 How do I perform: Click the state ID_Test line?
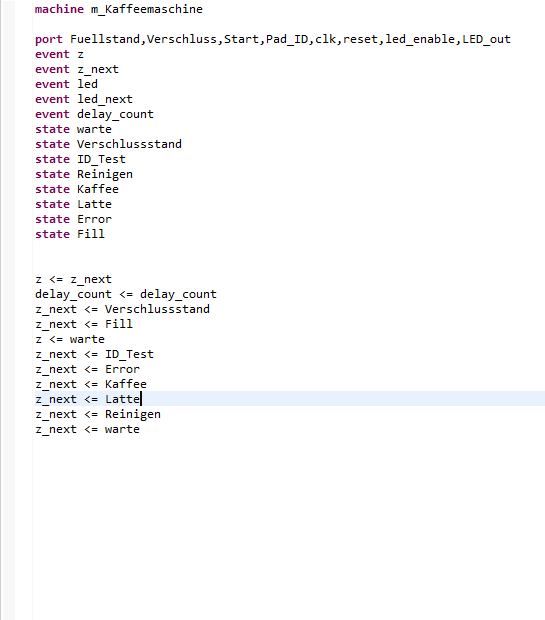point(80,159)
